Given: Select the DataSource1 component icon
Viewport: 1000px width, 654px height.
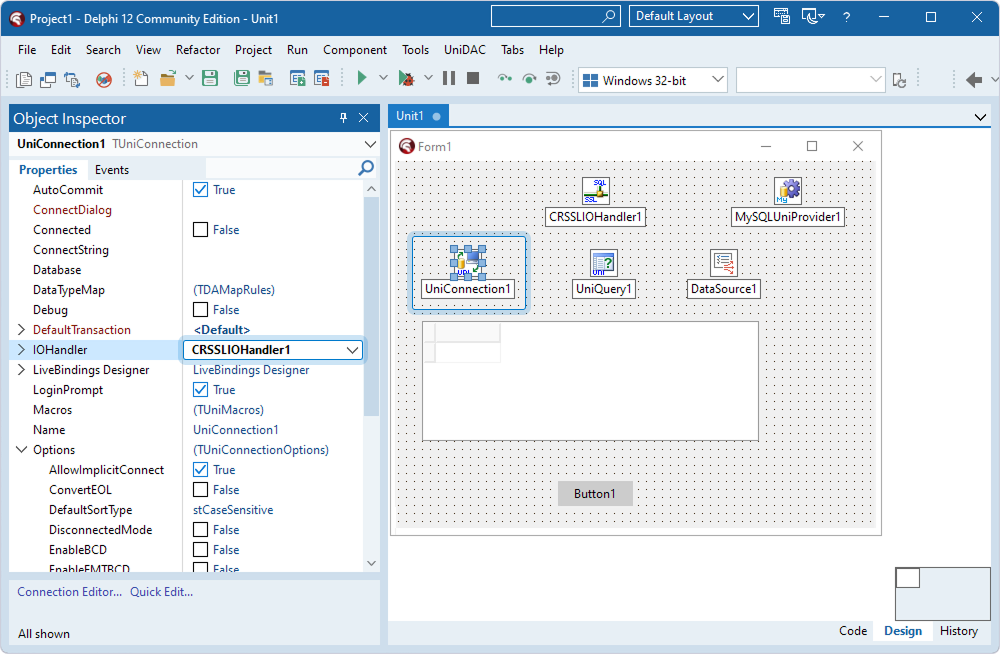Looking at the screenshot, I should pyautogui.click(x=724, y=263).
